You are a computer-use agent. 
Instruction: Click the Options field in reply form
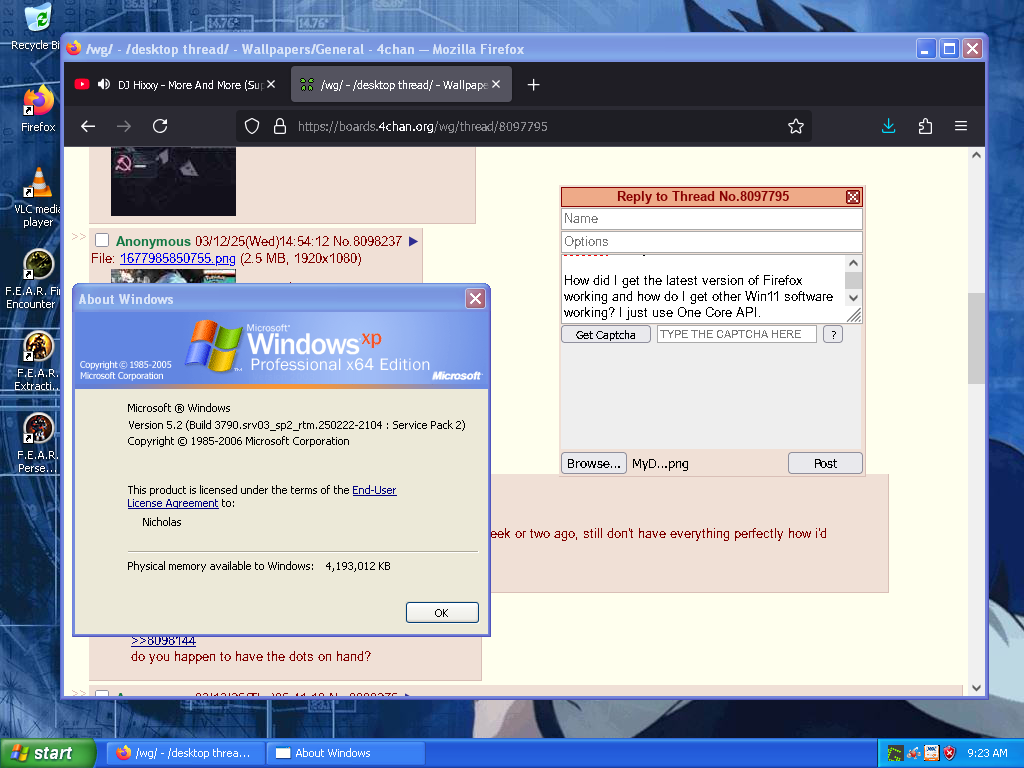point(712,242)
